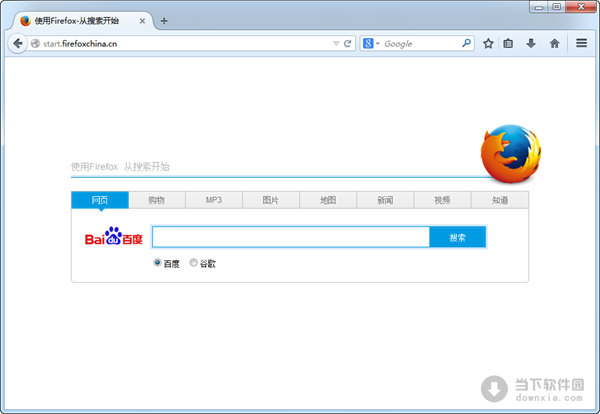
Task: Expand the URL history dropdown arrow
Action: click(336, 44)
